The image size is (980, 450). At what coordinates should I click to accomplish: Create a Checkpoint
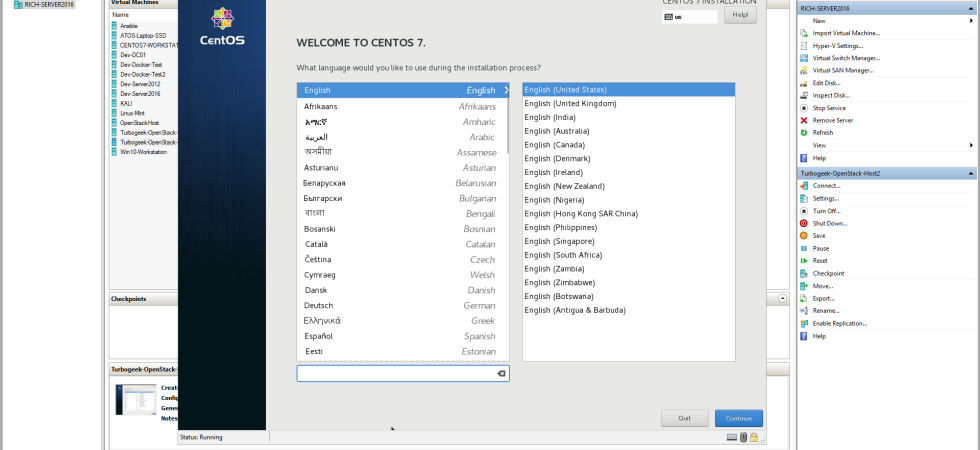click(828, 273)
